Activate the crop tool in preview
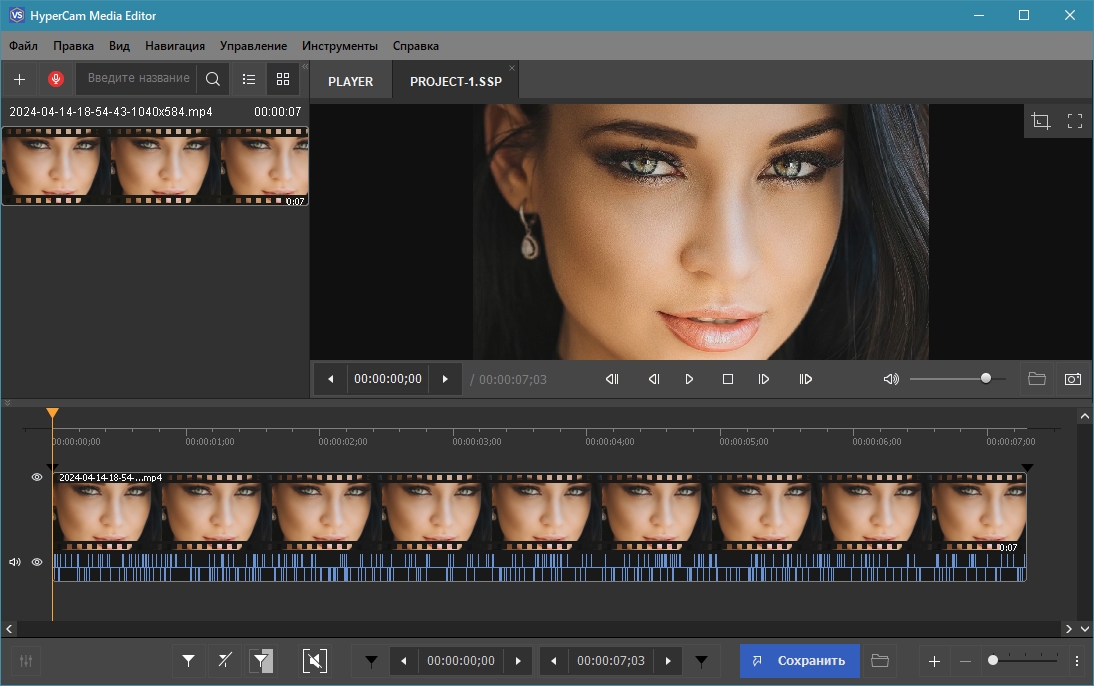The width and height of the screenshot is (1094, 686). pyautogui.click(x=1041, y=121)
